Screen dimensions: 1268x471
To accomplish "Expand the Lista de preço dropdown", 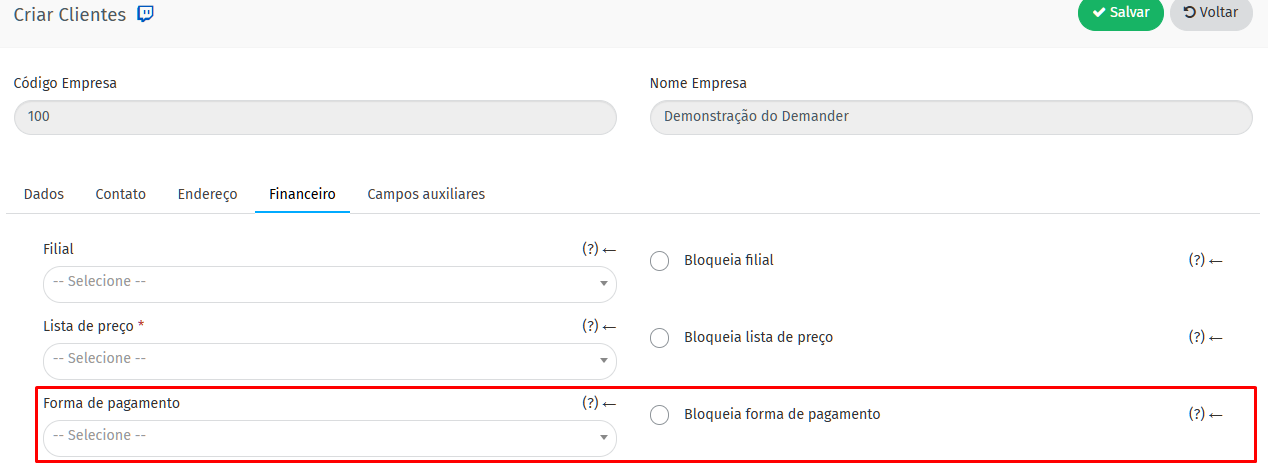I will 330,361.
